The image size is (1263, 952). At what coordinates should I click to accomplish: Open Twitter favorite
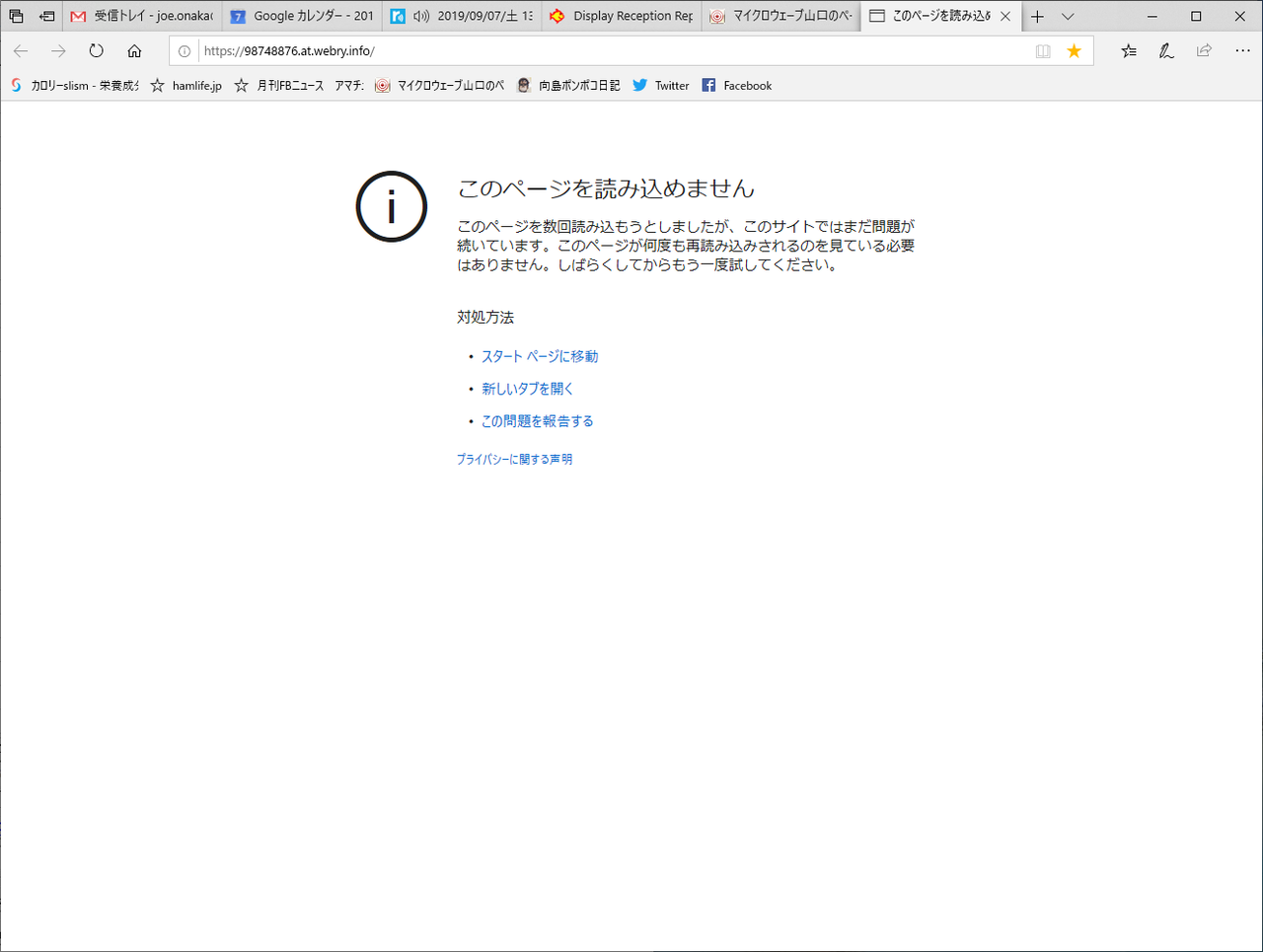pyautogui.click(x=660, y=86)
